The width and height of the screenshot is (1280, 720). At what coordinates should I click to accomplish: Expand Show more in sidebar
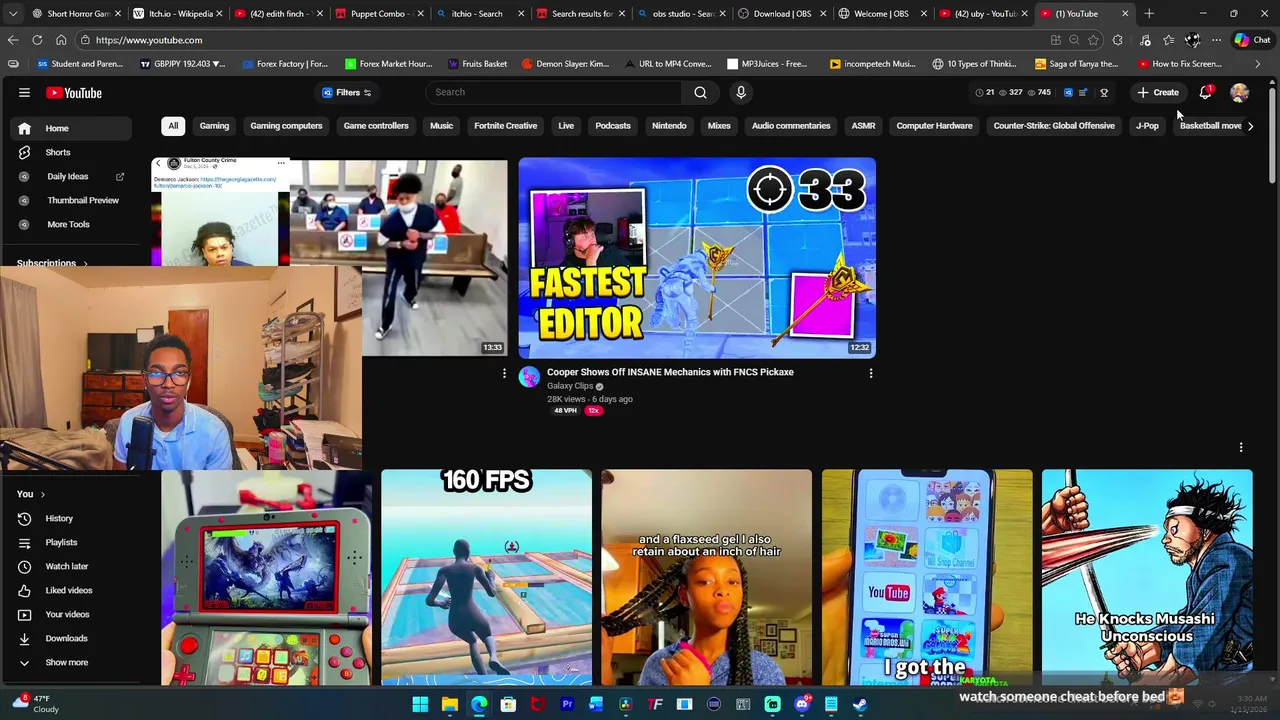67,662
